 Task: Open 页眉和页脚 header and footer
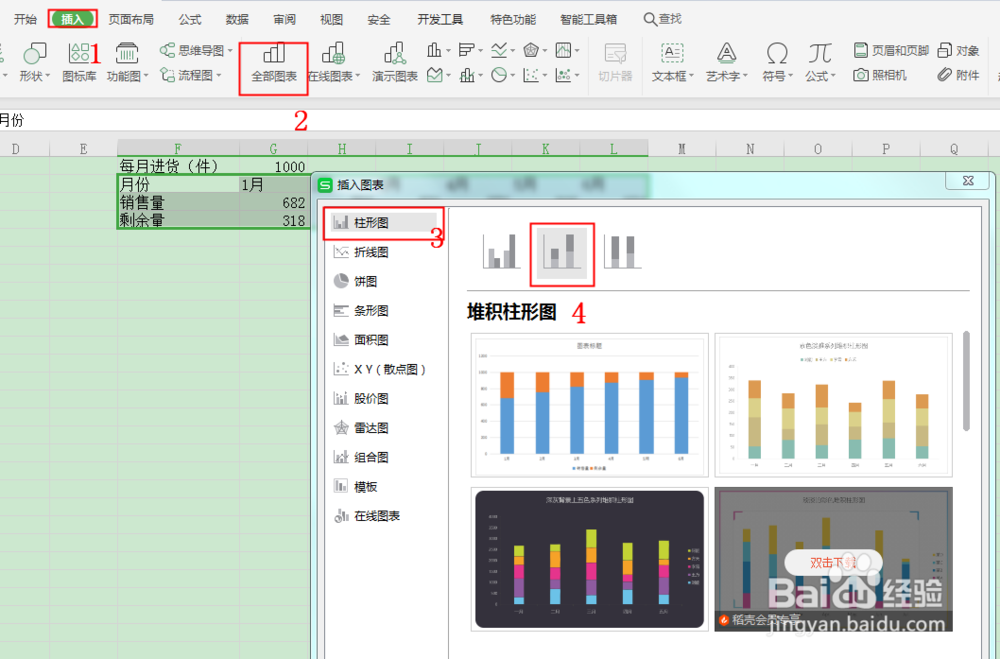[891, 50]
